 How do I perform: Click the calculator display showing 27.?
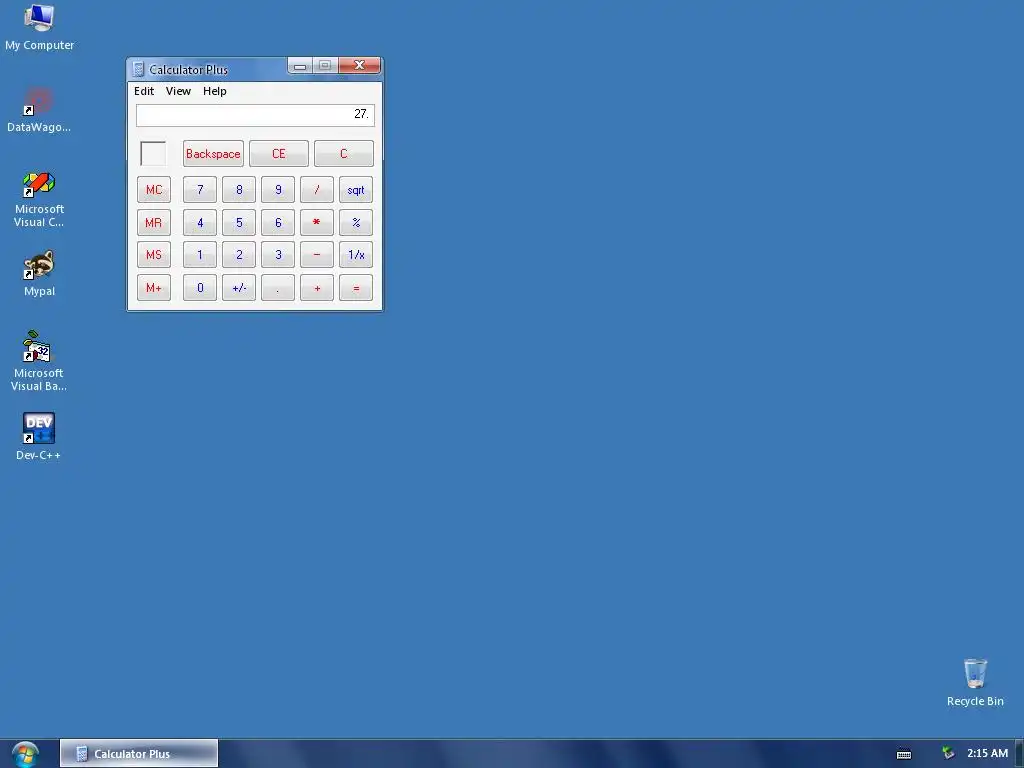(x=255, y=115)
